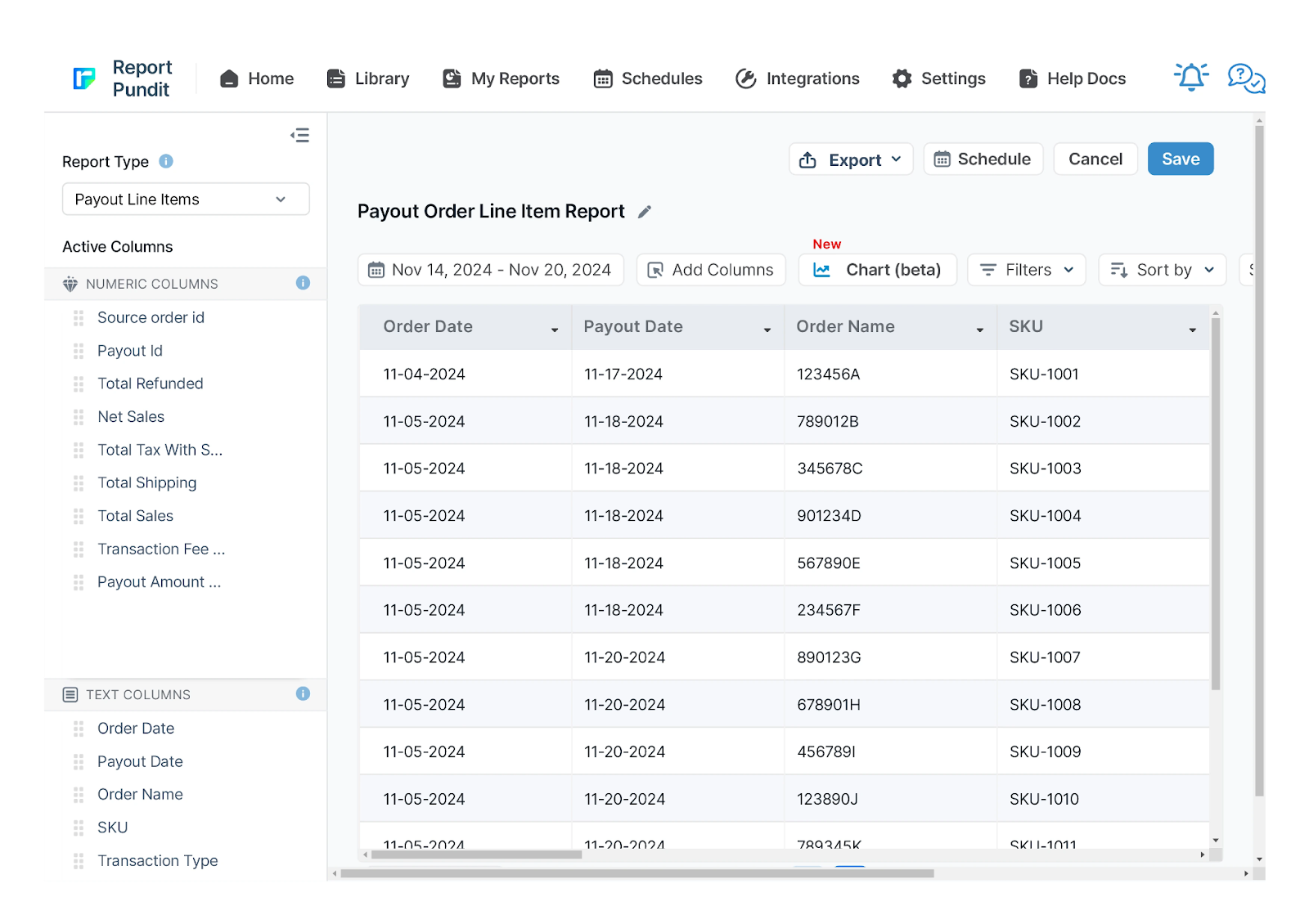1309x924 pixels.
Task: Click the table horizontal scrollbar
Action: 477,854
